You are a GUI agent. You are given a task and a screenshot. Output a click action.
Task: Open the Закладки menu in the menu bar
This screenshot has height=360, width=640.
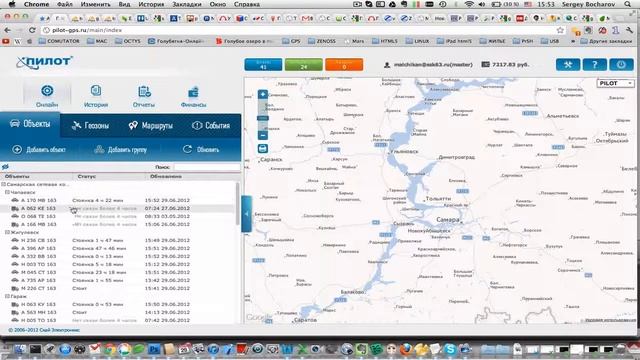click(x=187, y=4)
